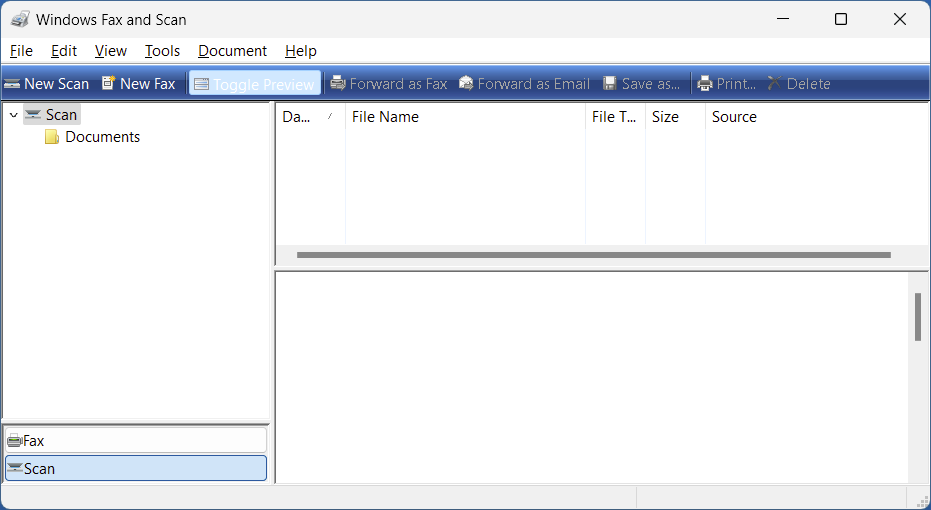
Task: Sort list by File Type column
Action: tap(616, 117)
